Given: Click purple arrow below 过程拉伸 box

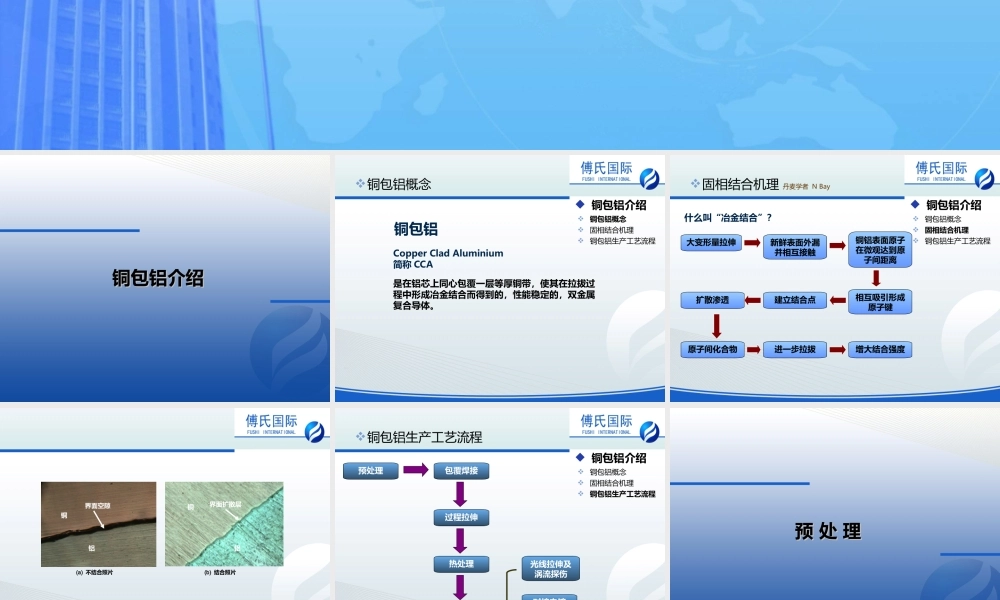Looking at the screenshot, I should (460, 541).
